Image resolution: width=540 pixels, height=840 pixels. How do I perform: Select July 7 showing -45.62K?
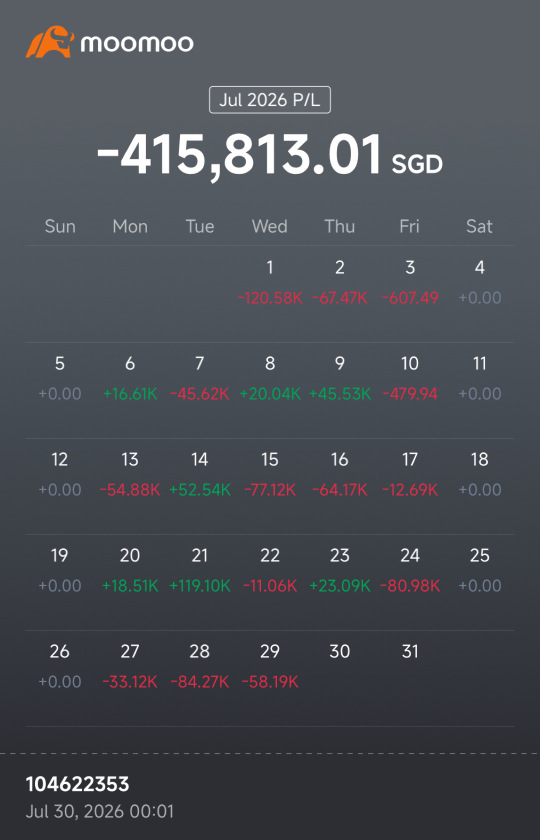pos(200,379)
